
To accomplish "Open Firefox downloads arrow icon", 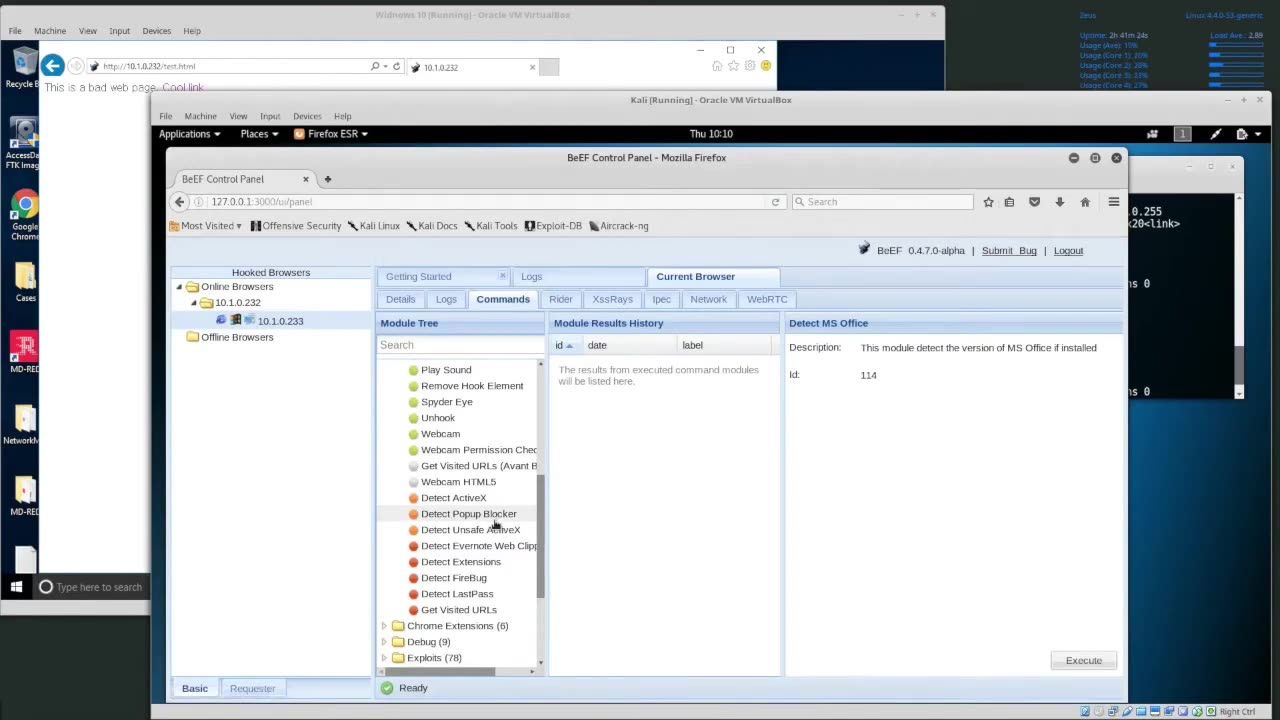I will click(x=1060, y=202).
